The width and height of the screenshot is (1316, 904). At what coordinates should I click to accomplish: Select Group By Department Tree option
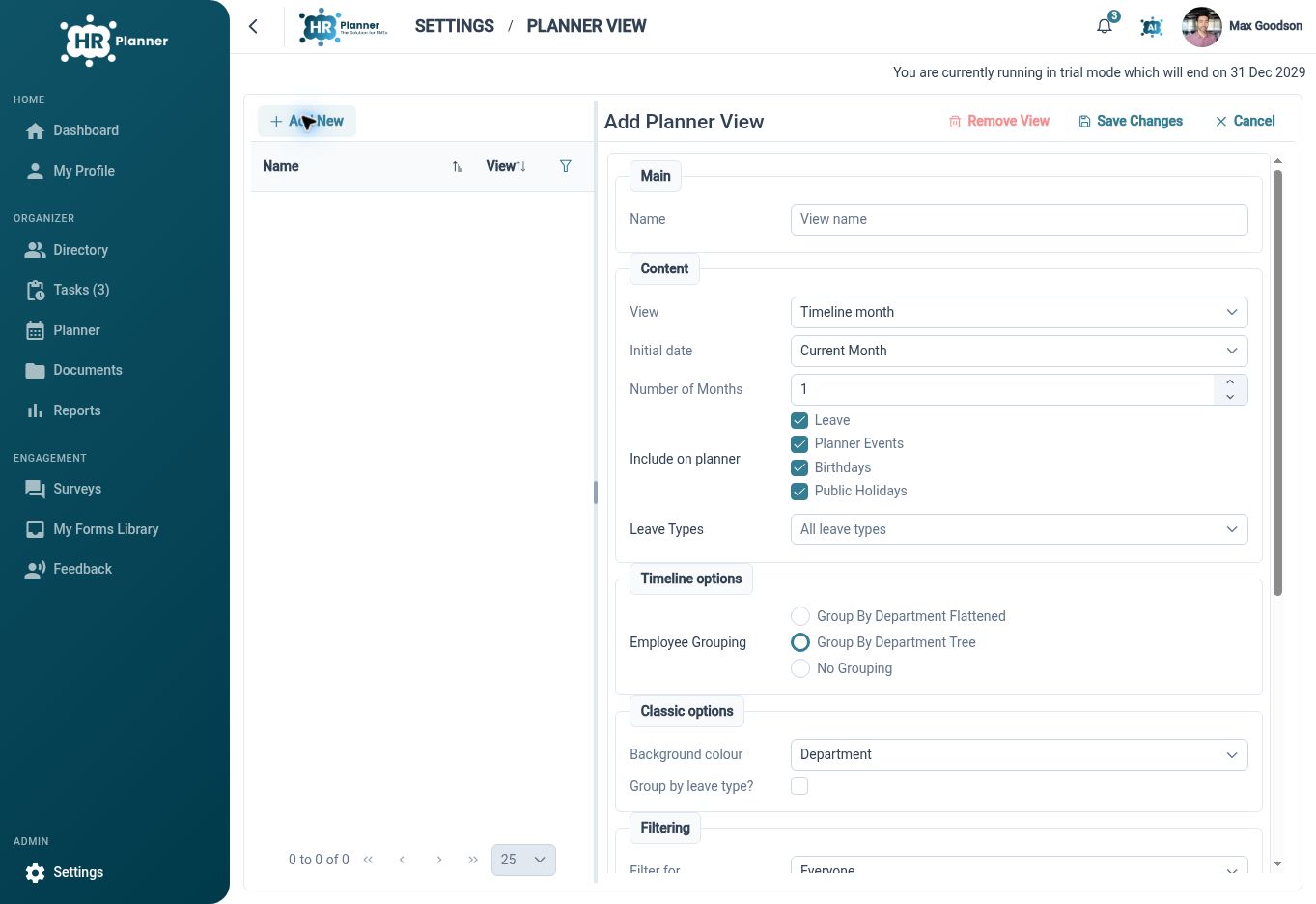pos(800,642)
